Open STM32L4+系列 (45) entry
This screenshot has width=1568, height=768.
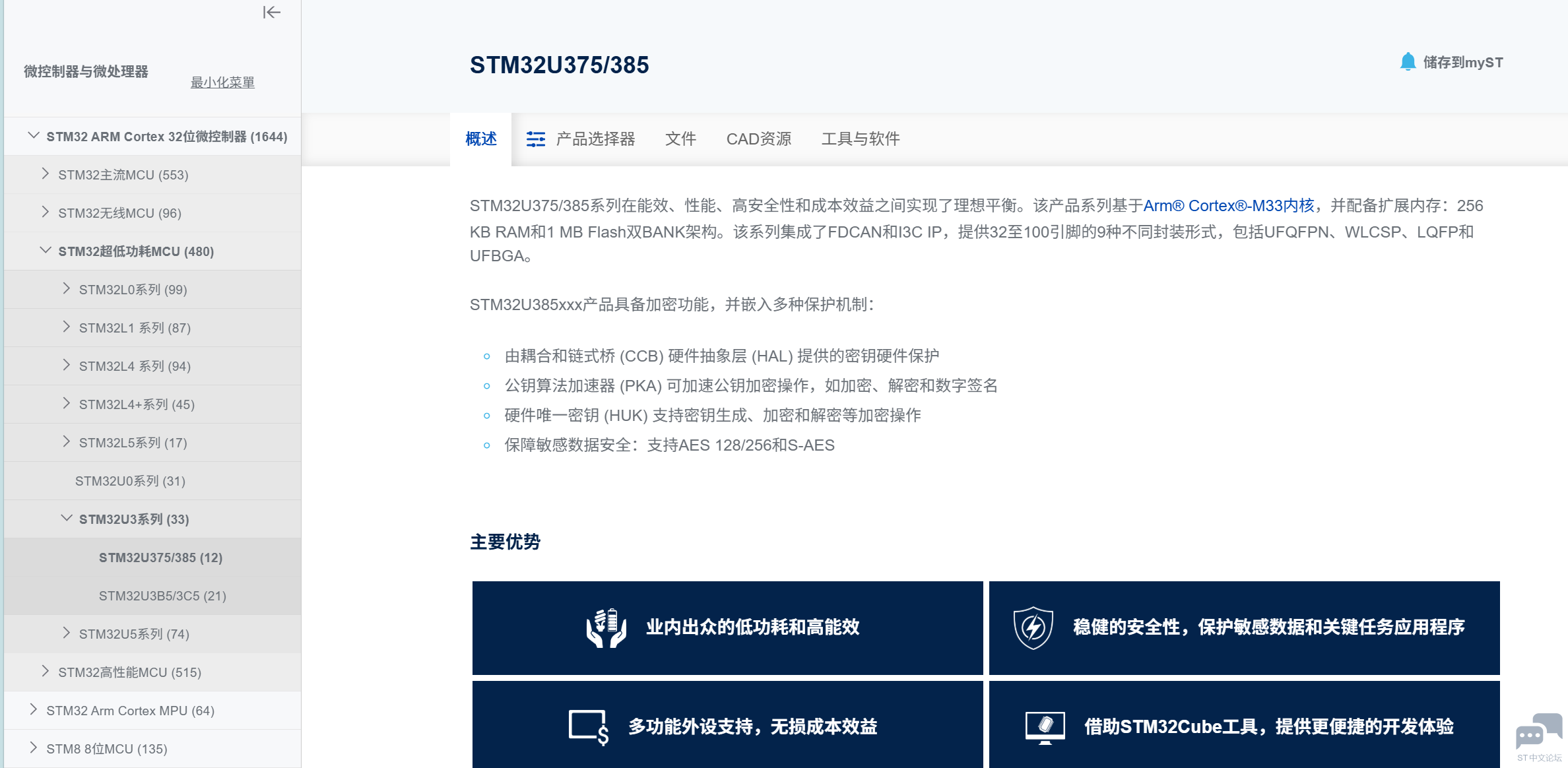[152, 404]
